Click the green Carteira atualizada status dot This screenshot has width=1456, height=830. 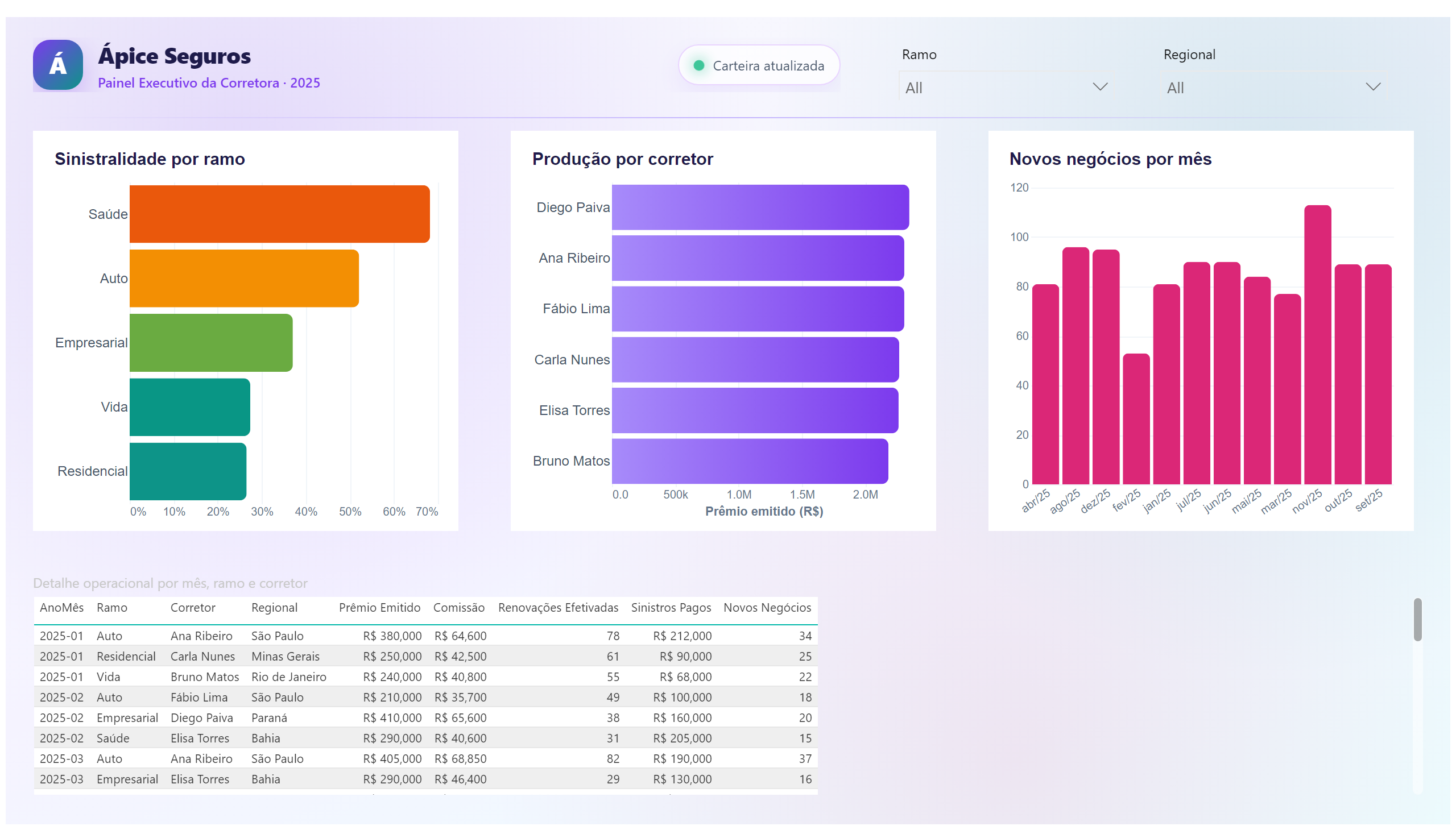(x=698, y=65)
